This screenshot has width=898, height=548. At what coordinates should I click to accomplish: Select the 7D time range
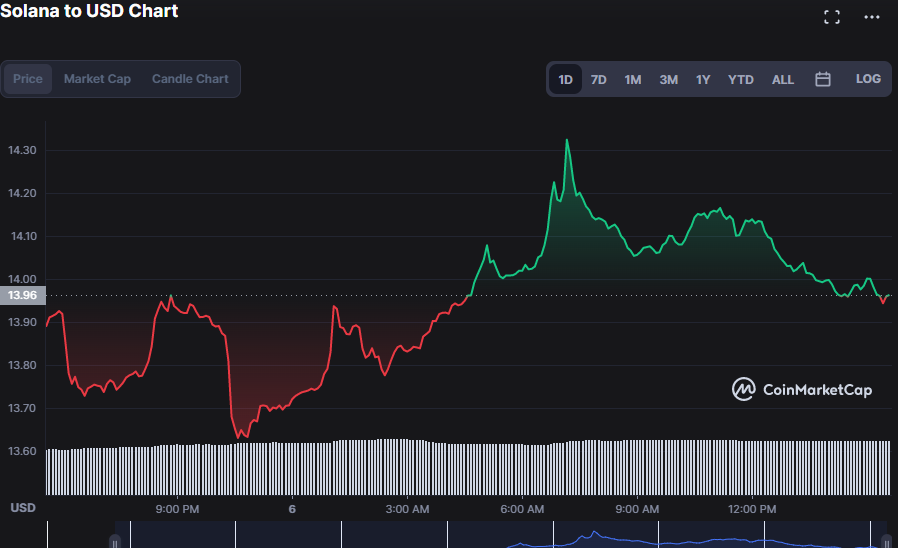(598, 80)
